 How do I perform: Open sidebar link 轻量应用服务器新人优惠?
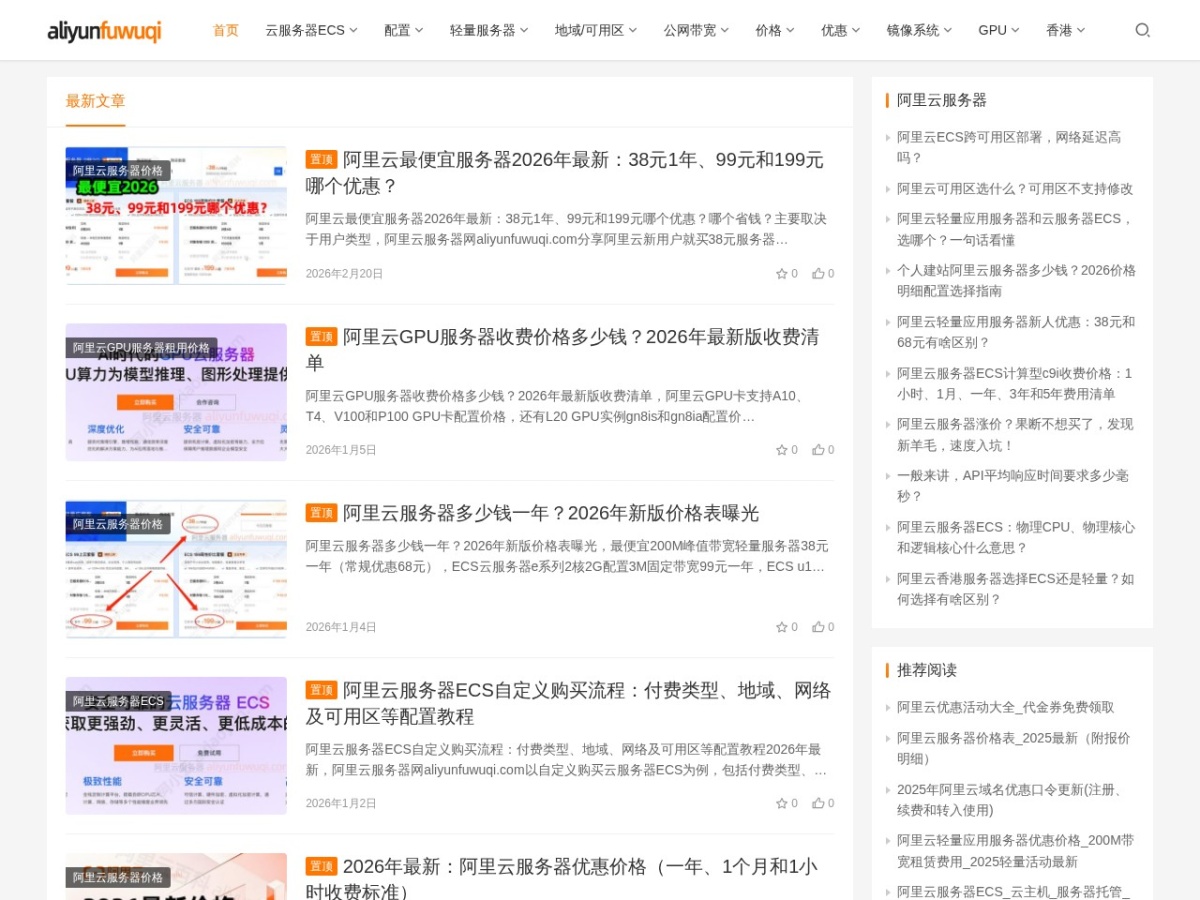tap(1016, 332)
